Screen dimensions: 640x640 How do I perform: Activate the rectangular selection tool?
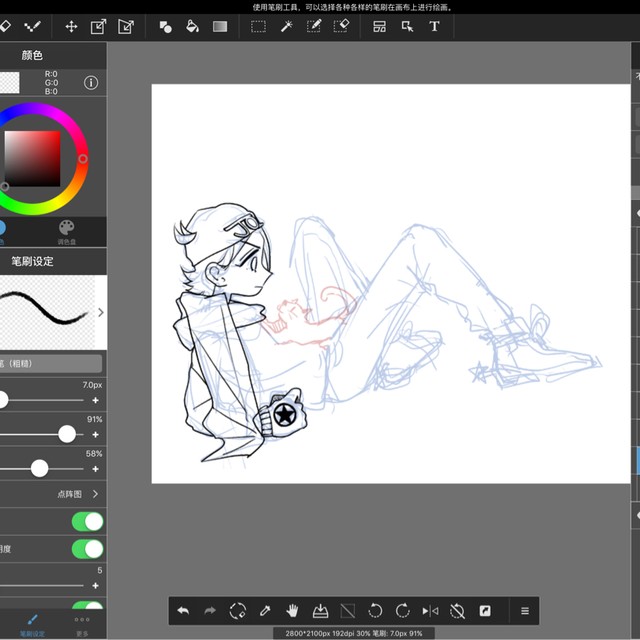(258, 27)
